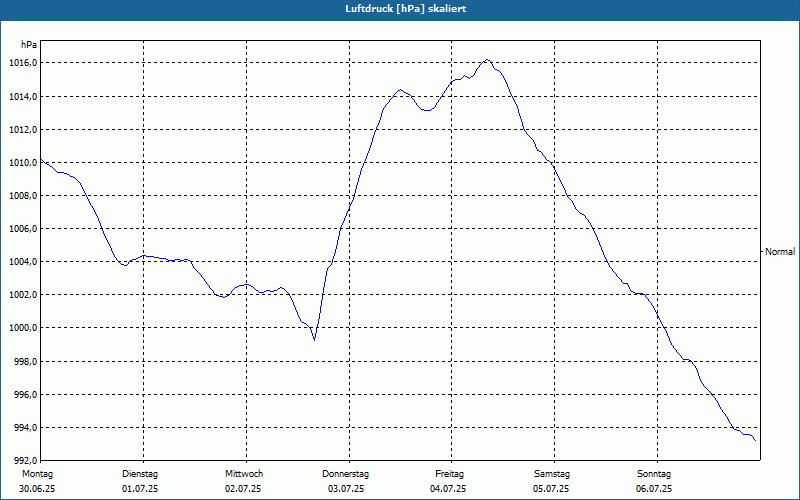Click the '1004,0' axis value
Screen dimensions: 800x500
23,262
